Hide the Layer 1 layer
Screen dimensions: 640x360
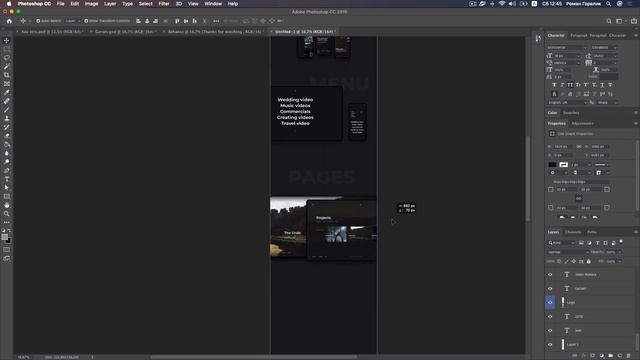click(x=550, y=344)
